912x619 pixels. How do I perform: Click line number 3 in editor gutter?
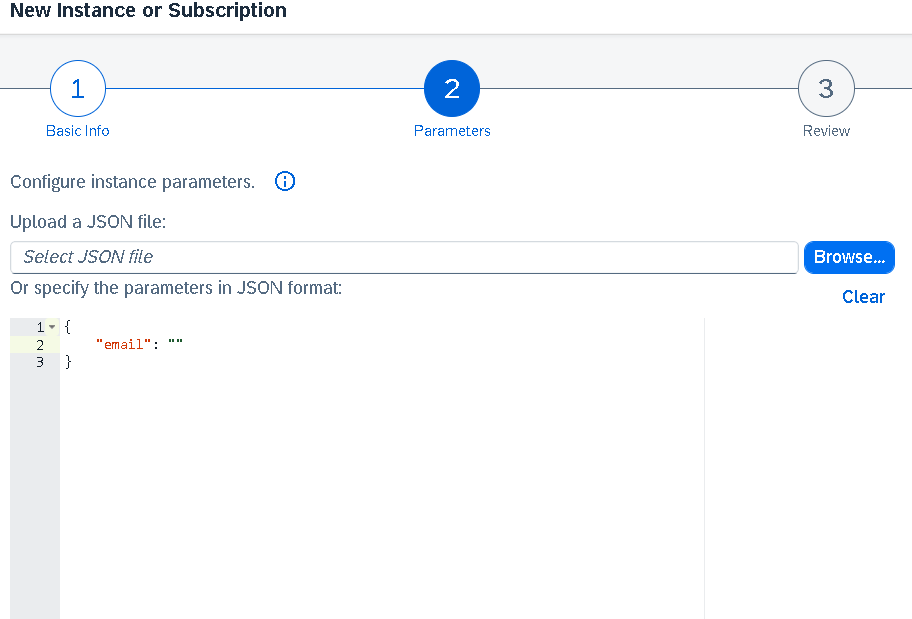pyautogui.click(x=40, y=362)
